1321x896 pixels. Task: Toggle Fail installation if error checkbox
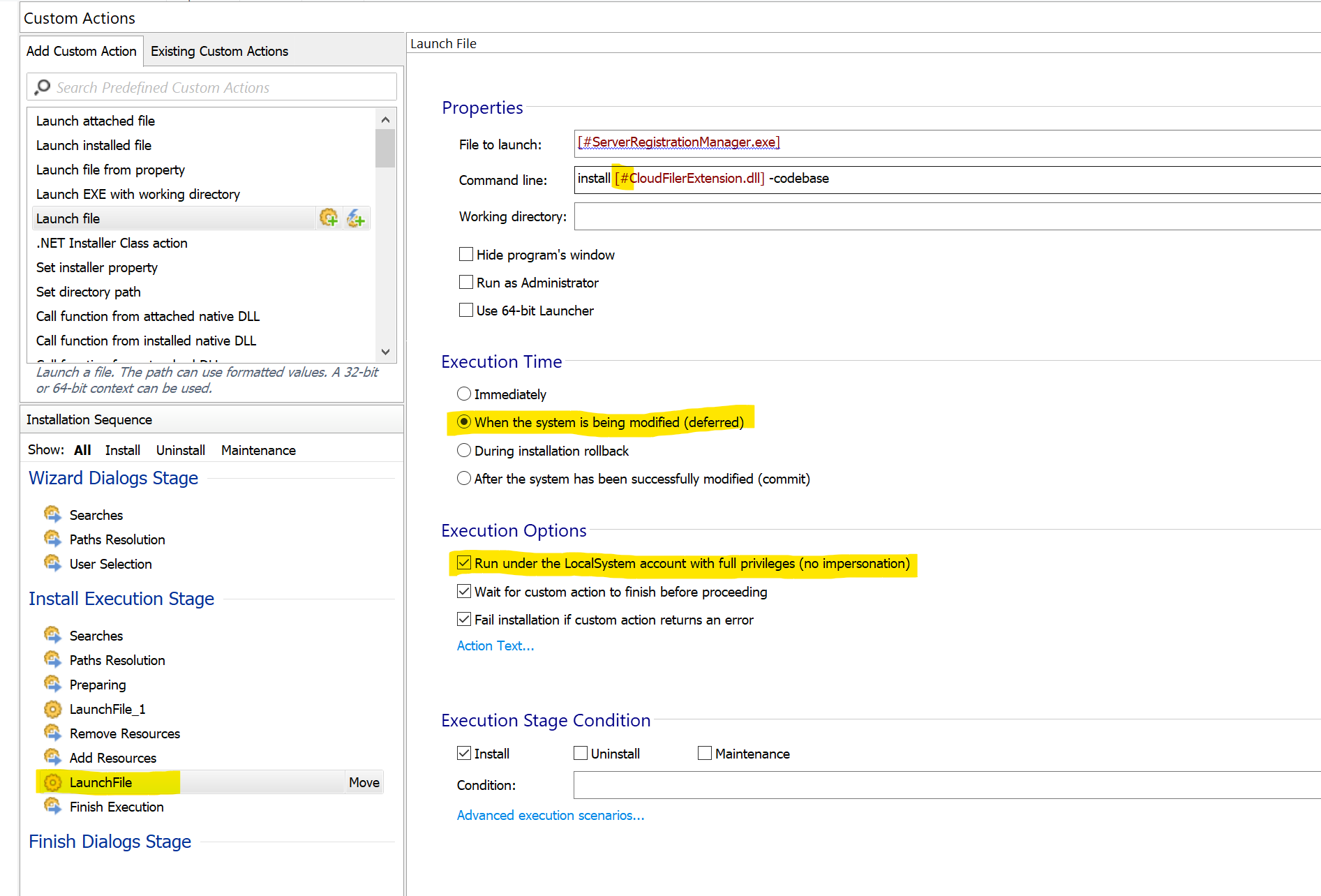[464, 619]
